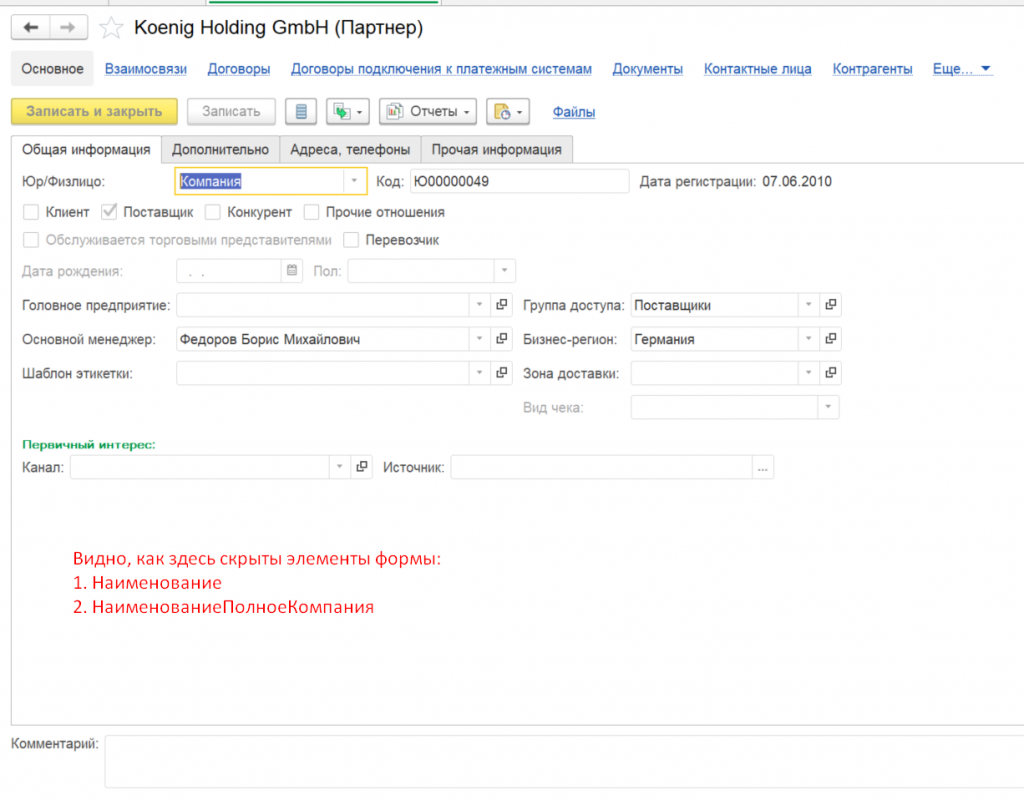Viewport: 1024px width, 800px height.
Task: Click the open icon beside Бизнес-регион field
Action: tap(830, 340)
